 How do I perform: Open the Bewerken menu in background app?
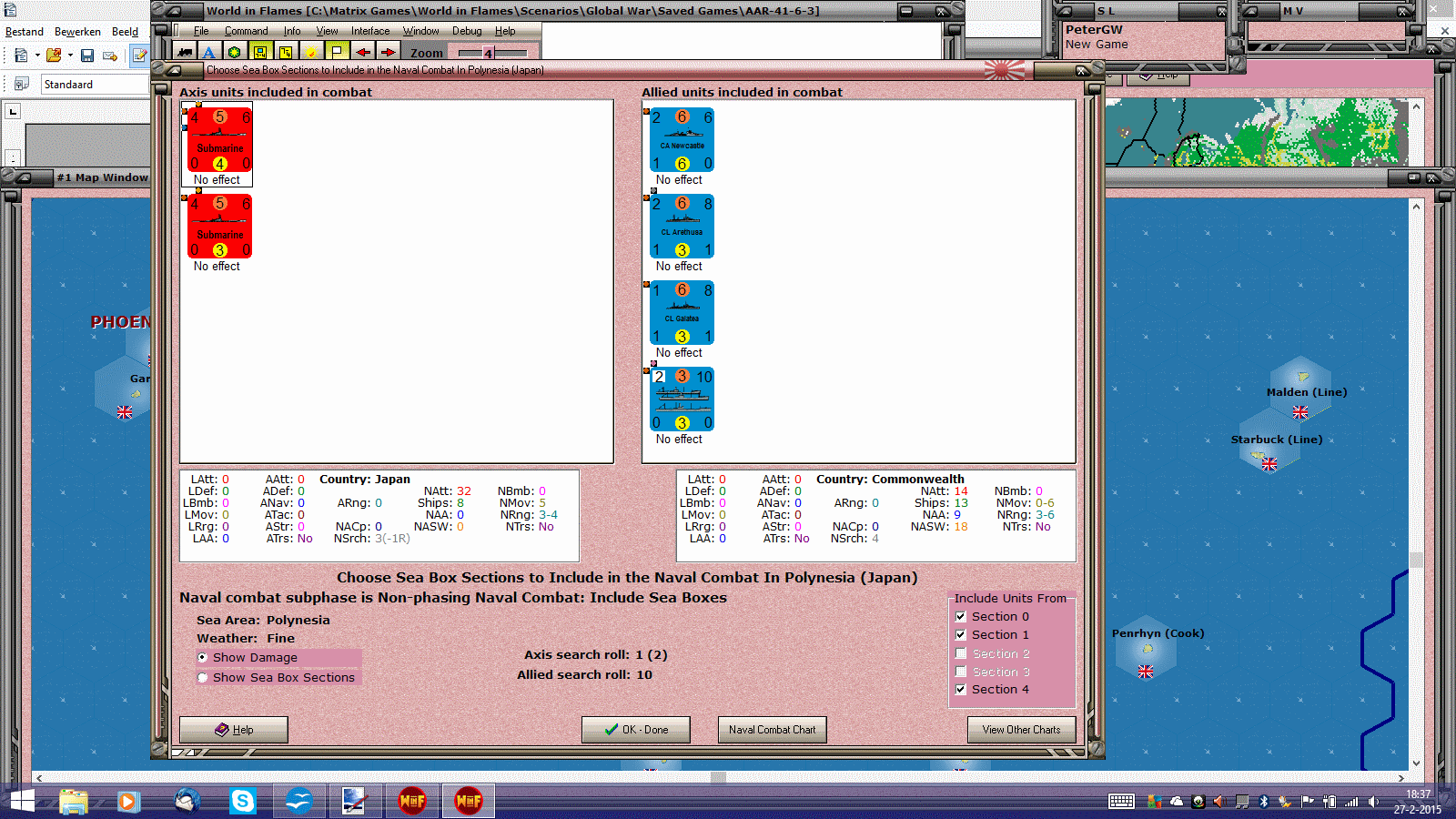pyautogui.click(x=77, y=32)
